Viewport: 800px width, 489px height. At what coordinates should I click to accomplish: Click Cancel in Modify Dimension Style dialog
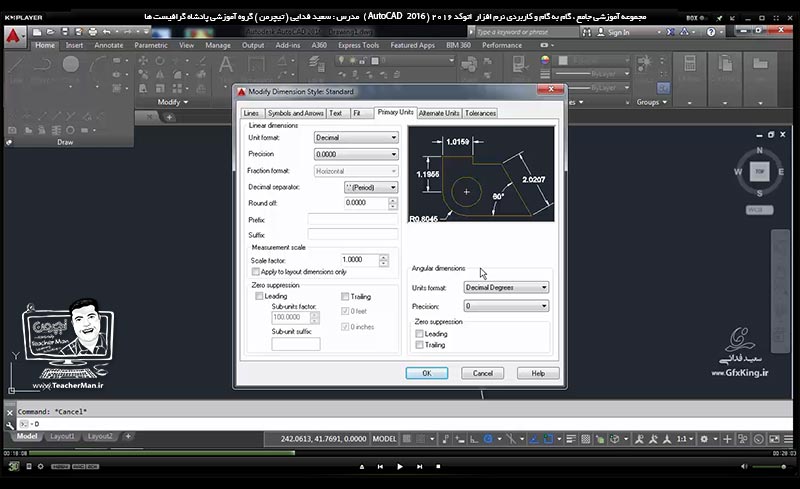(483, 373)
